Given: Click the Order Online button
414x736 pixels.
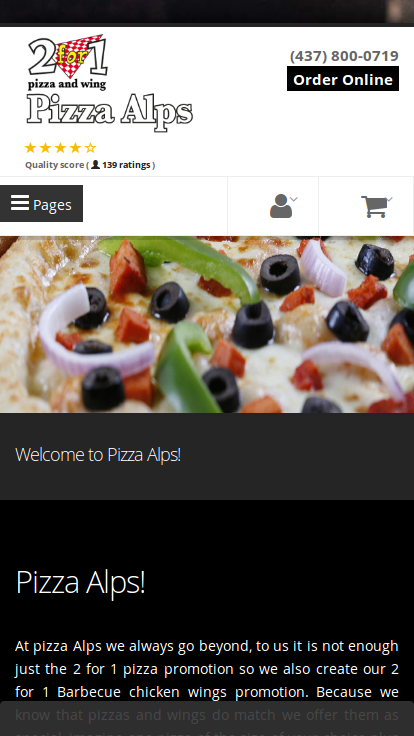Looking at the screenshot, I should (343, 79).
